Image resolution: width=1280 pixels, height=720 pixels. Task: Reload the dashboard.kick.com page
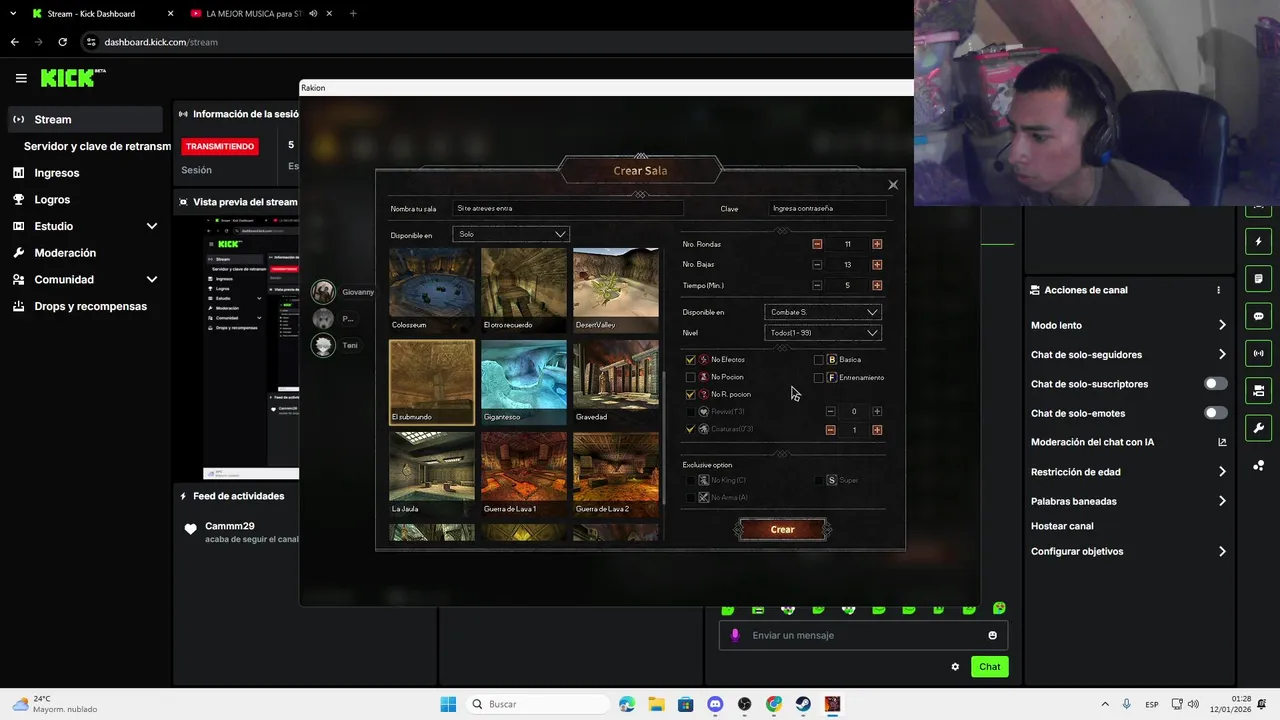(63, 42)
